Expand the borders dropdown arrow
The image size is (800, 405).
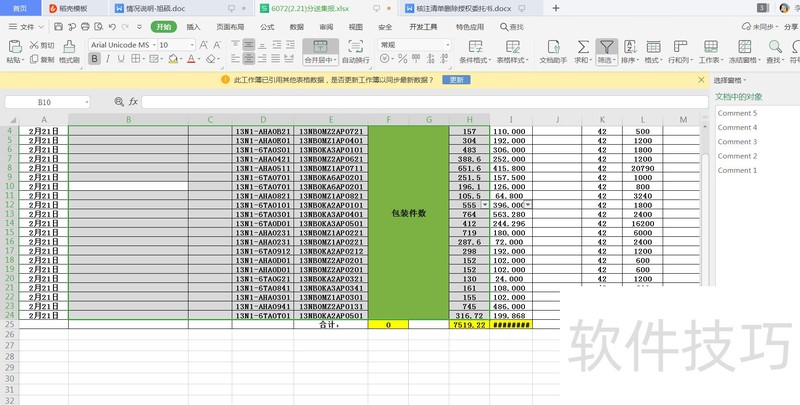[x=142, y=60]
